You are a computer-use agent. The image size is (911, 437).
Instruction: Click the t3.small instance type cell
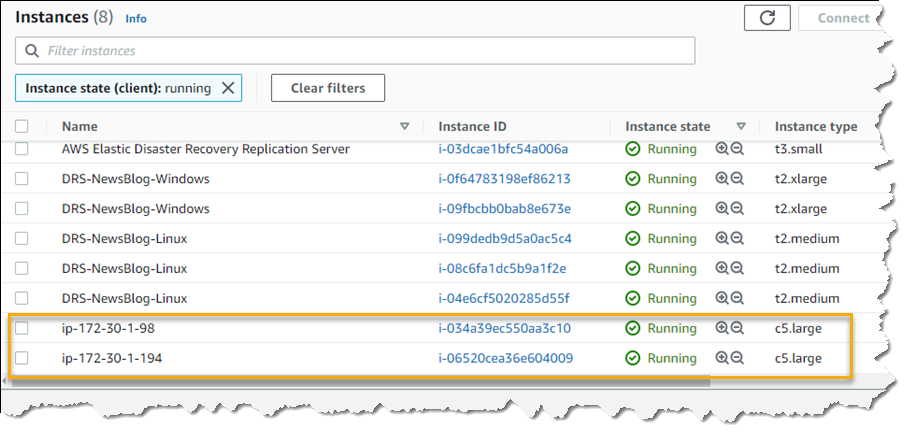pos(798,149)
